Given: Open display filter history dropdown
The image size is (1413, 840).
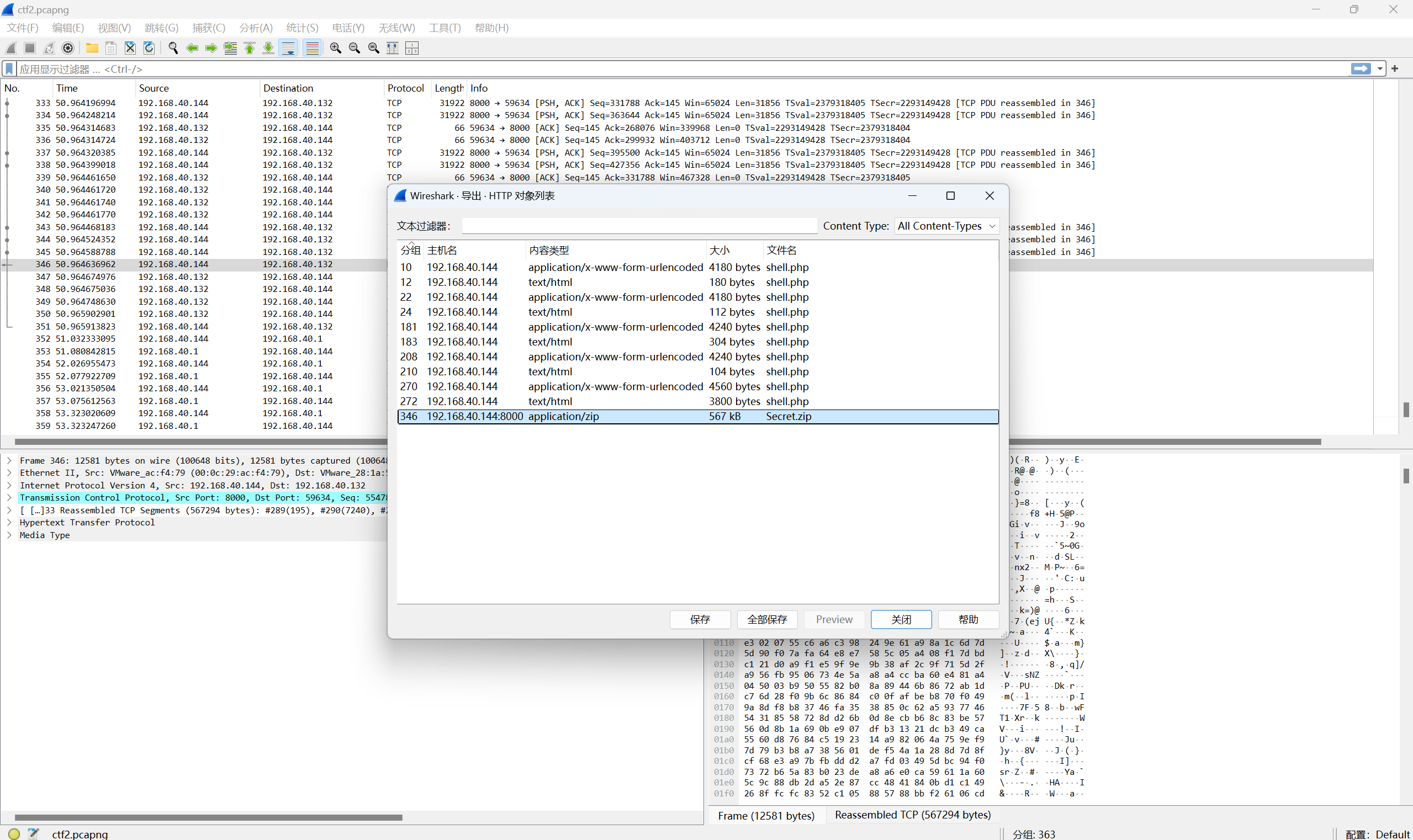Looking at the screenshot, I should (1380, 68).
